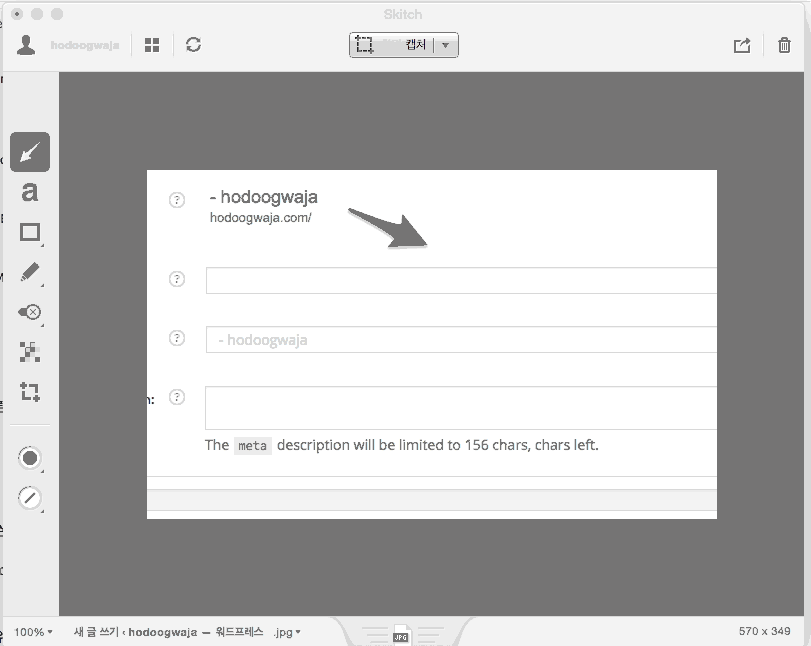Expand the capture options dropdown arrow

pos(445,45)
